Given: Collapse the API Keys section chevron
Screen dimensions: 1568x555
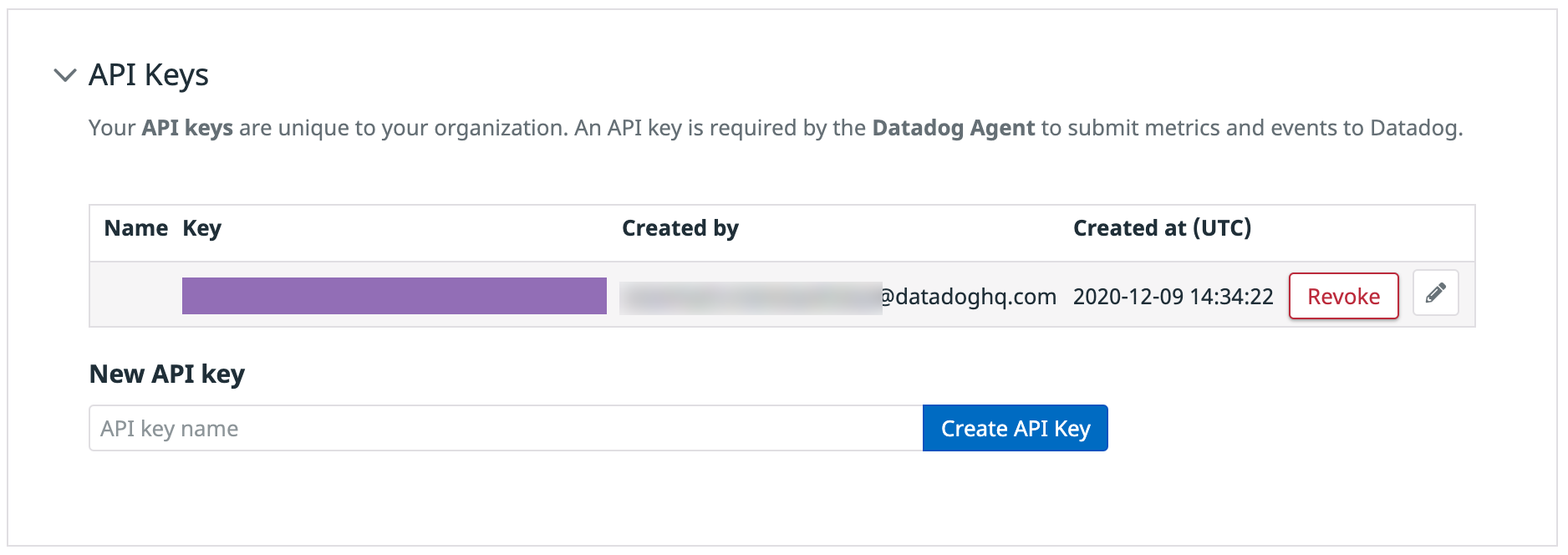Looking at the screenshot, I should [x=64, y=75].
